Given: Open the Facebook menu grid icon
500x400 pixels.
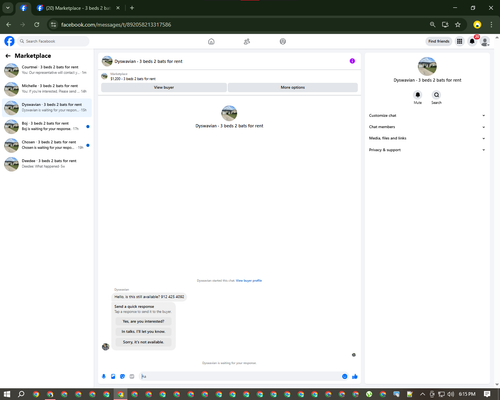Looking at the screenshot, I should click(x=459, y=41).
